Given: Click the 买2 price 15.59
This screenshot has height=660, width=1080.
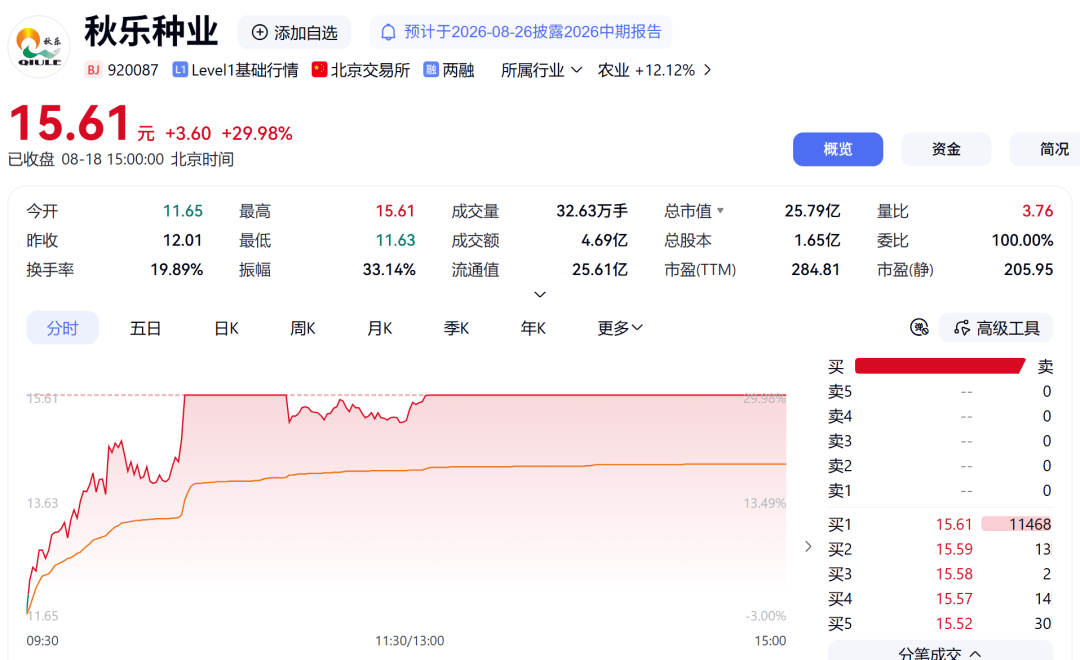Looking at the screenshot, I should (x=954, y=549).
